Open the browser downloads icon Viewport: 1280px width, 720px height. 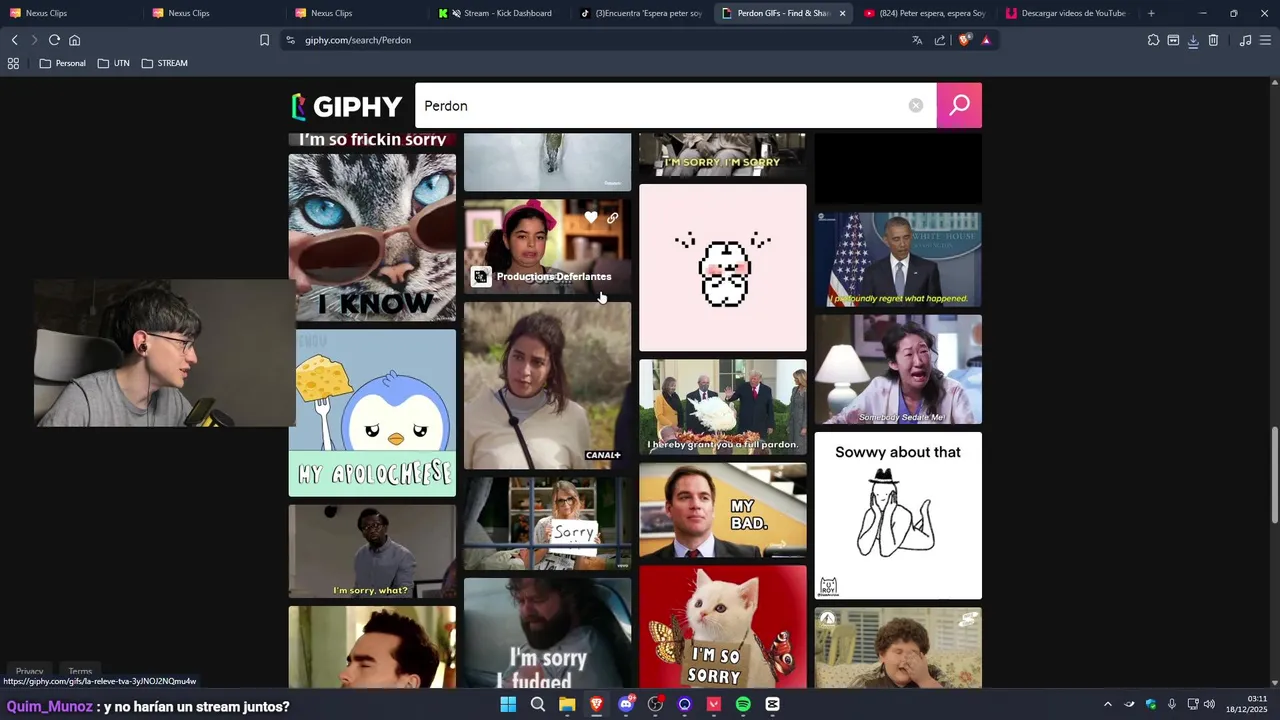[x=1193, y=40]
